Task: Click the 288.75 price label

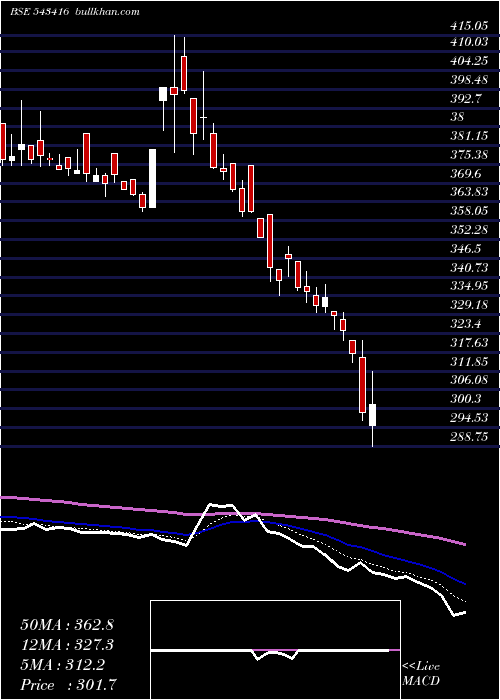Action: click(469, 437)
